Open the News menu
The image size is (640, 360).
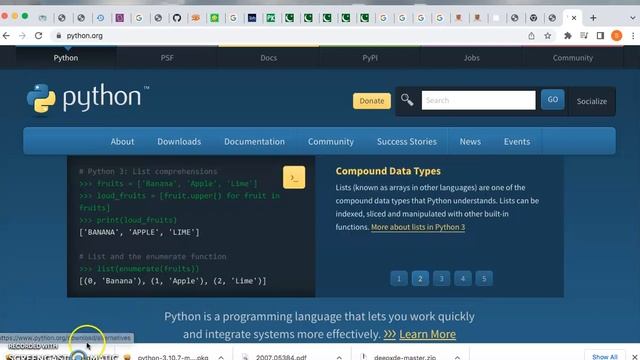470,142
